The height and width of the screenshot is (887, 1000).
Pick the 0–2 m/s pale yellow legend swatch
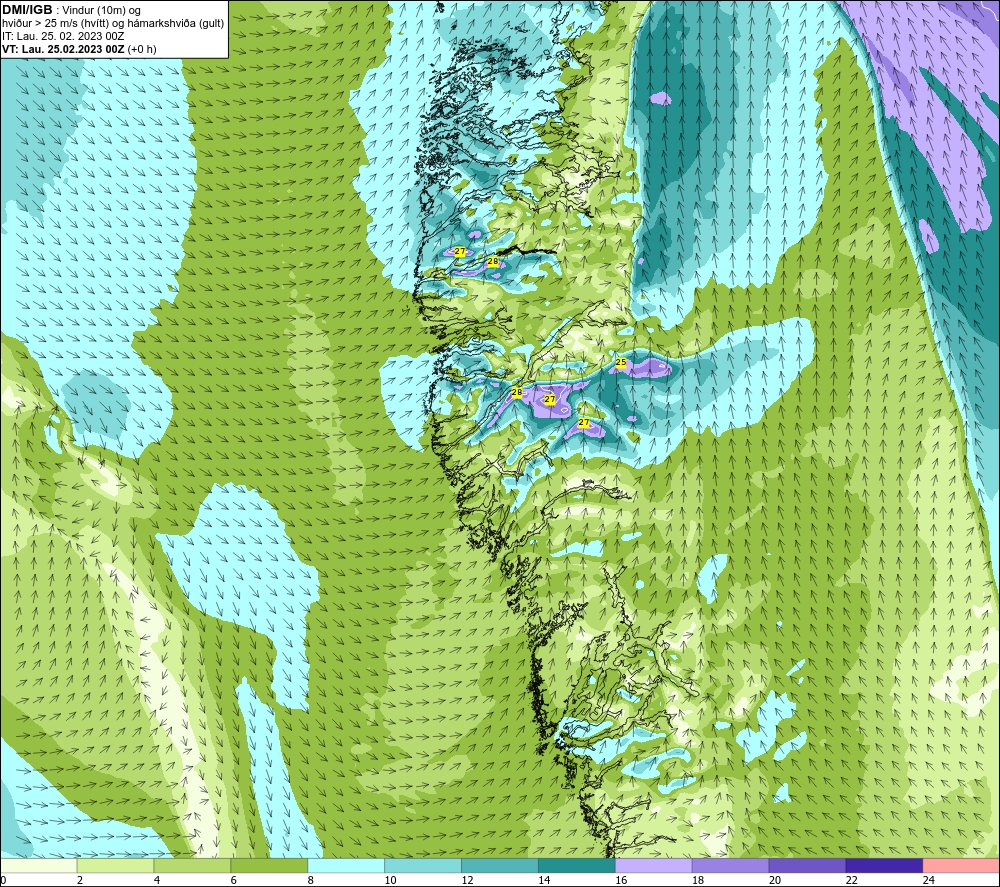tap(38, 866)
